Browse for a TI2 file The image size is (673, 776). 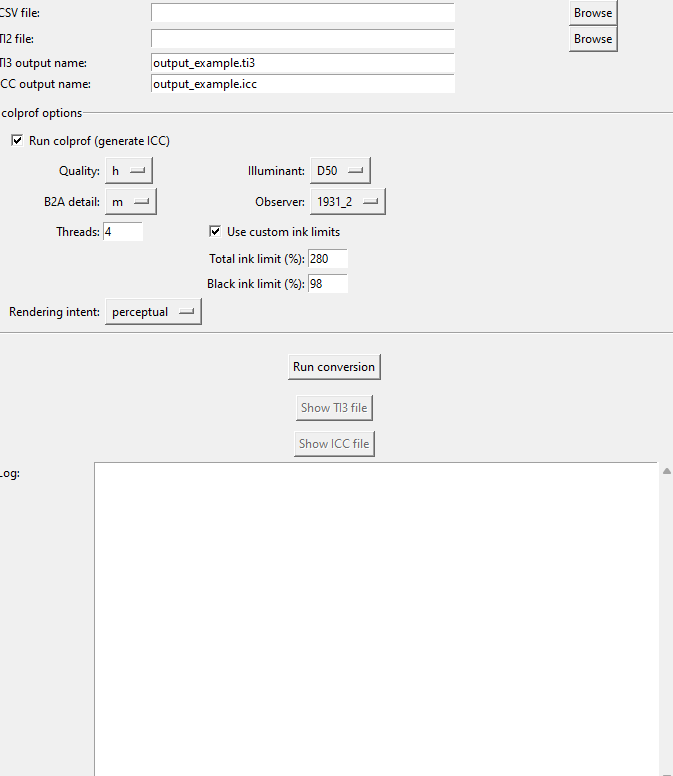[592, 39]
